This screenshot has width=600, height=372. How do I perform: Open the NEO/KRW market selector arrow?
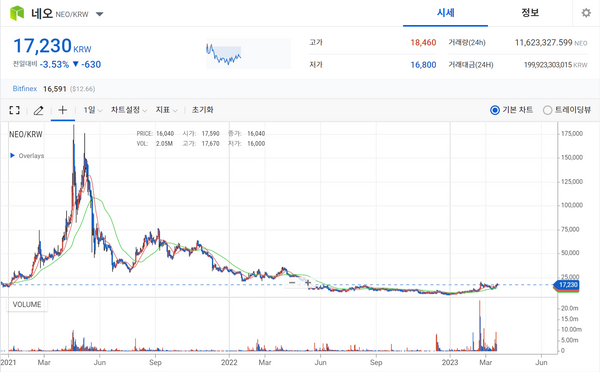99,15
